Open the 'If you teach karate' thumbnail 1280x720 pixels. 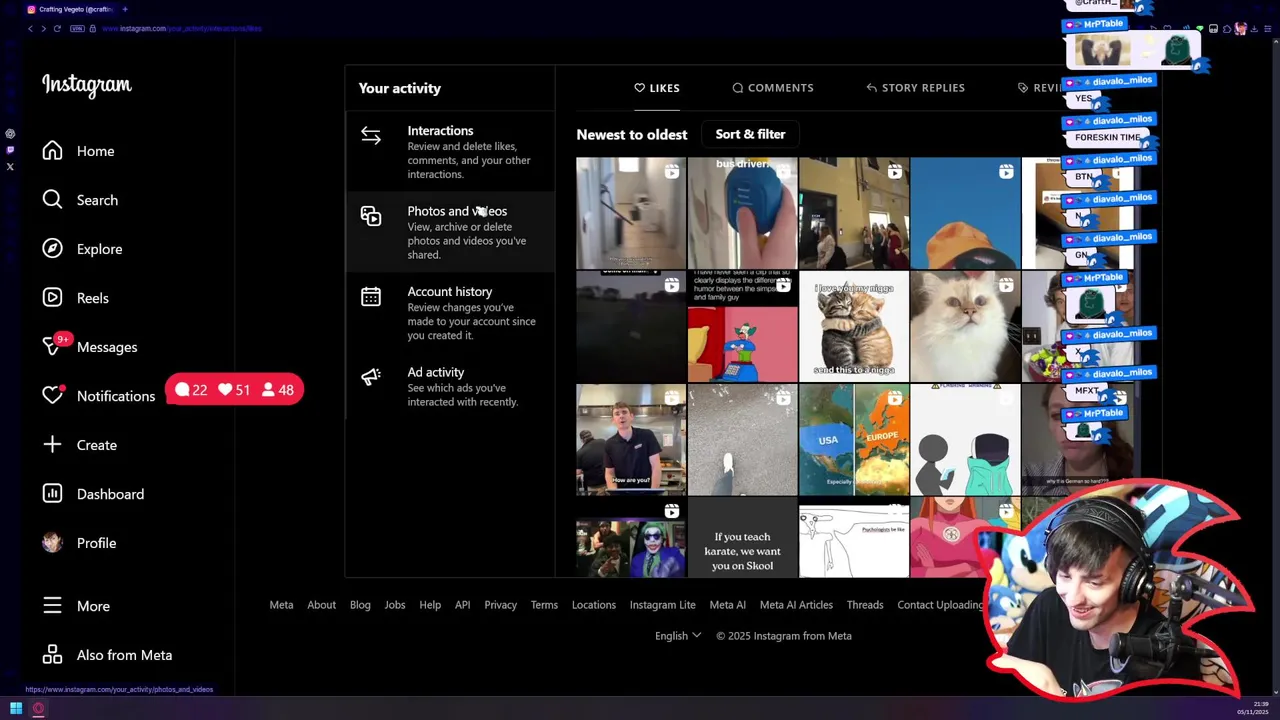[x=742, y=538]
